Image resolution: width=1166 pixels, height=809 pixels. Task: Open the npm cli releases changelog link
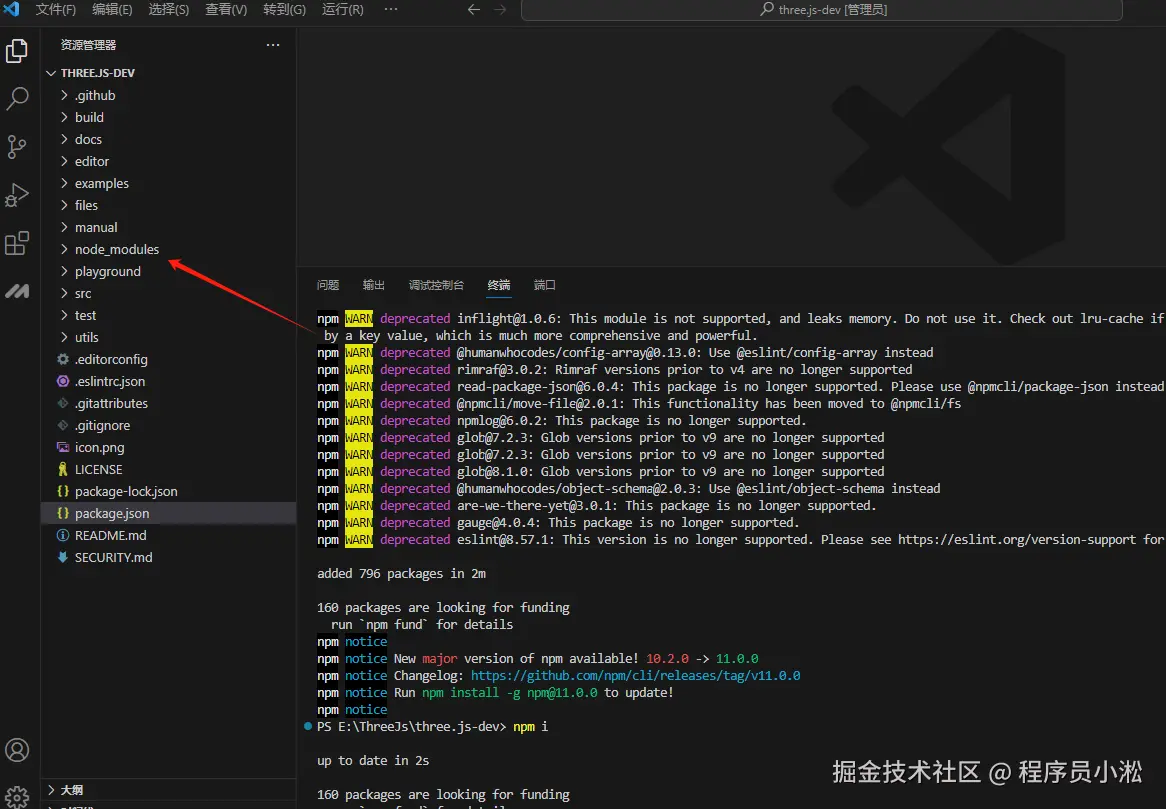[635, 676]
